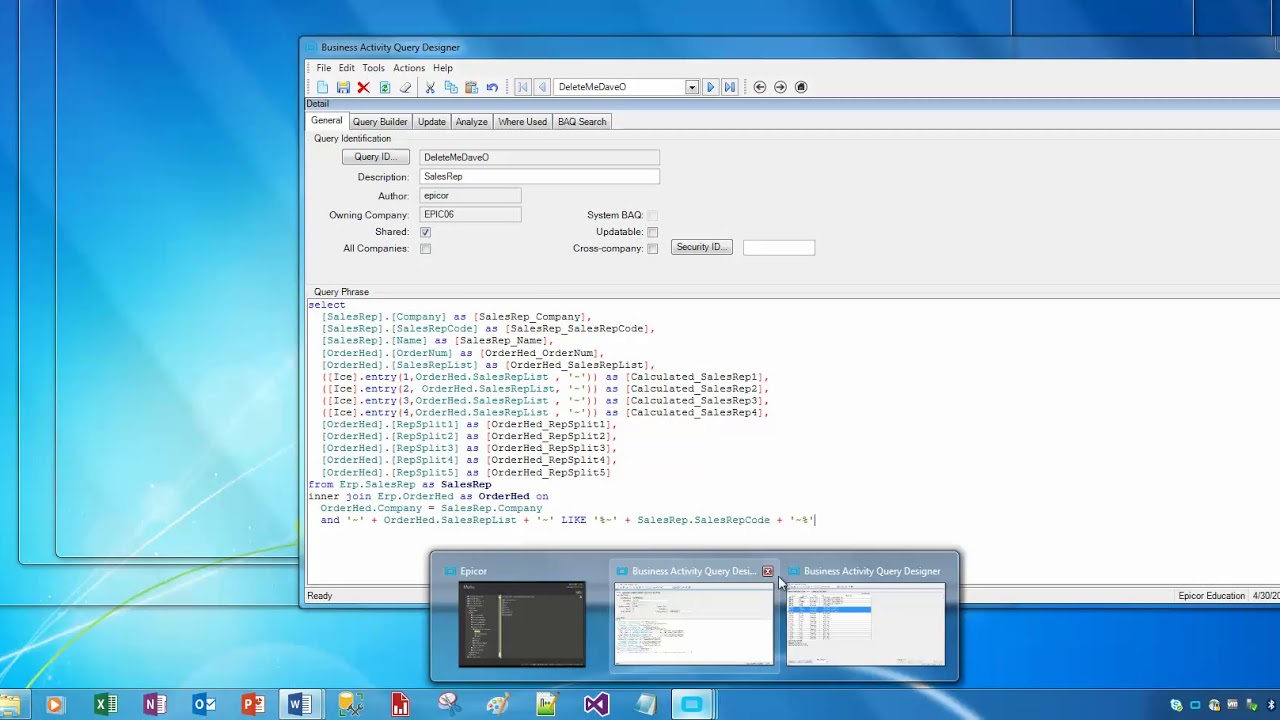Click 'Epicor Education' in the status bar

point(1212,596)
